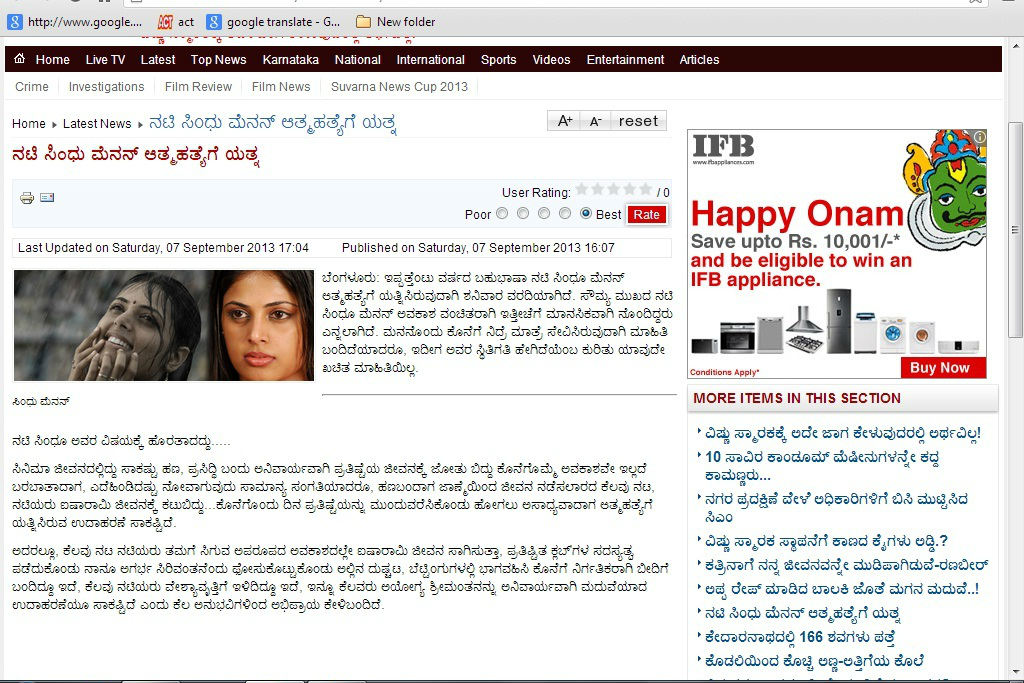Go to Latest News breadcrumb link

[97, 124]
